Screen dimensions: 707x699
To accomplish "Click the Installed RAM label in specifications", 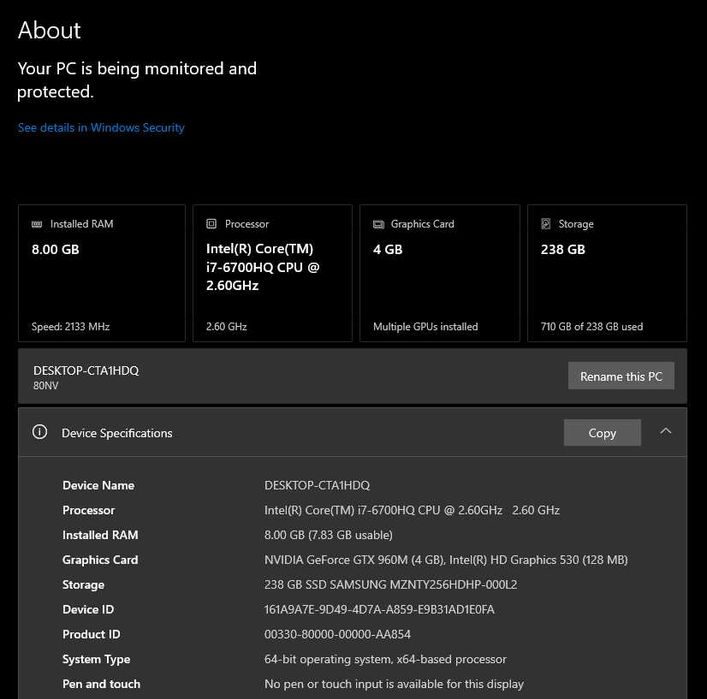I will pyautogui.click(x=100, y=535).
